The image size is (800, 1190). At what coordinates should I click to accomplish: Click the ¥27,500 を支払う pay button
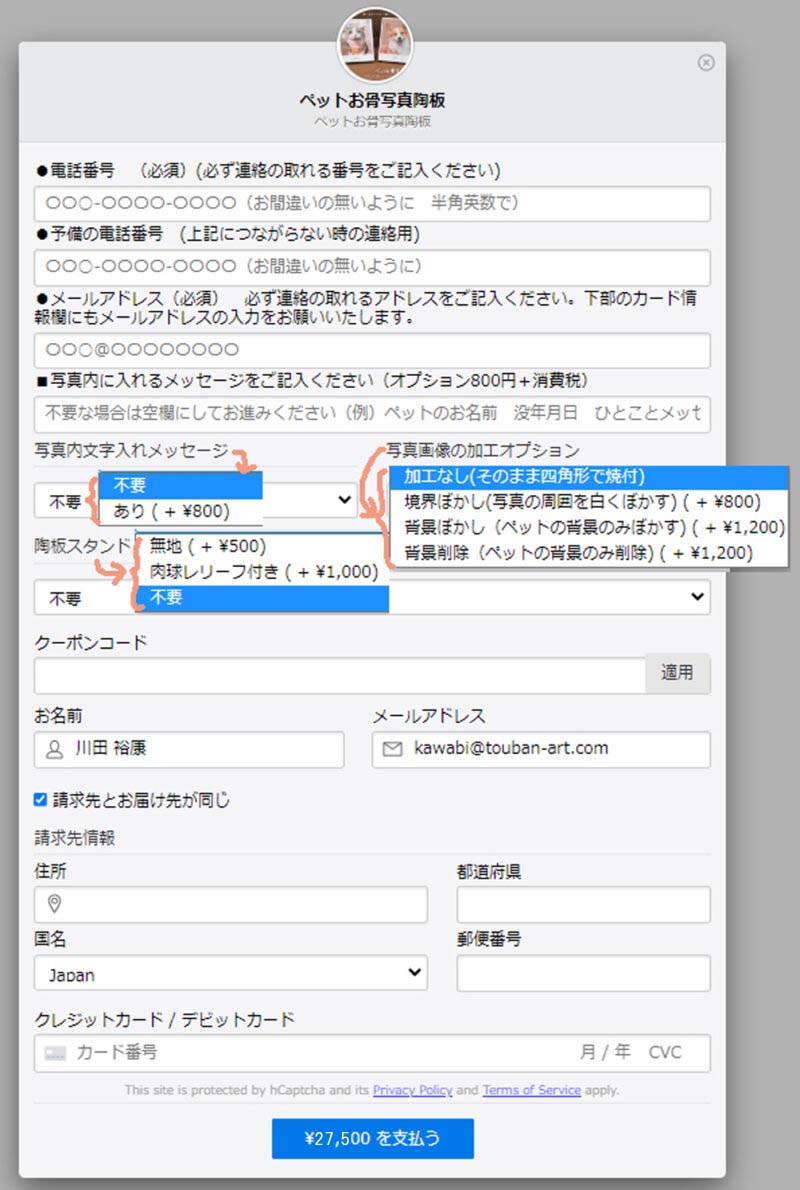coord(372,1138)
